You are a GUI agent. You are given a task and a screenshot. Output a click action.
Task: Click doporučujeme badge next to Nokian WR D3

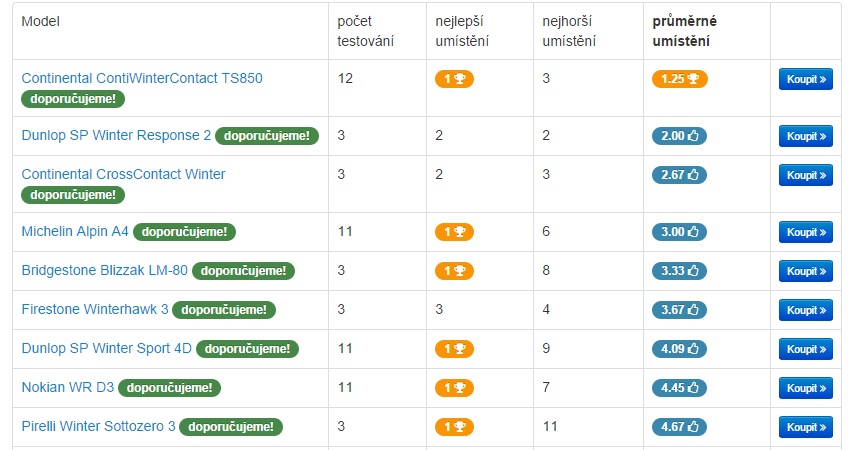pos(169,388)
